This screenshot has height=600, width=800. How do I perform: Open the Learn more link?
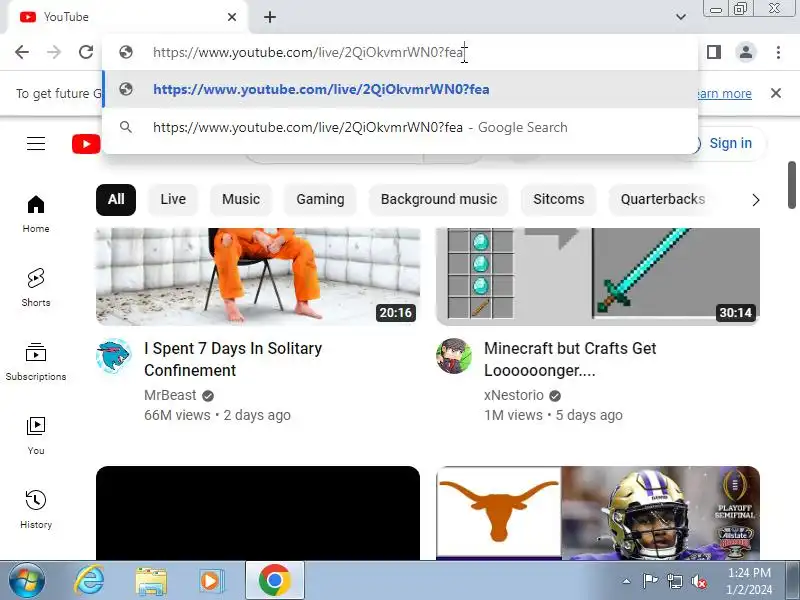pyautogui.click(x=724, y=93)
